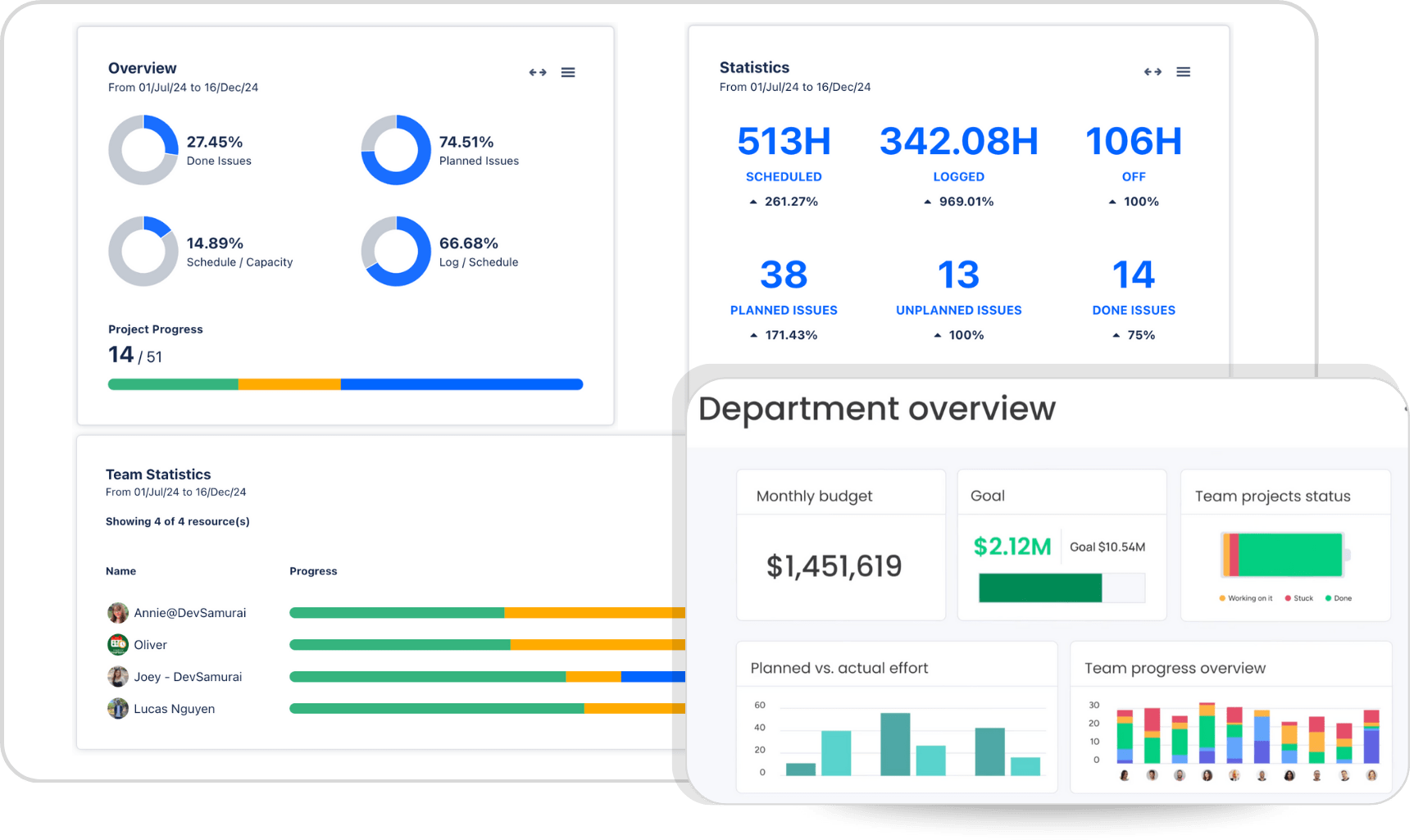Open the hamburger menu on the Statistics card
The height and width of the screenshot is (840, 1414).
(x=1183, y=71)
